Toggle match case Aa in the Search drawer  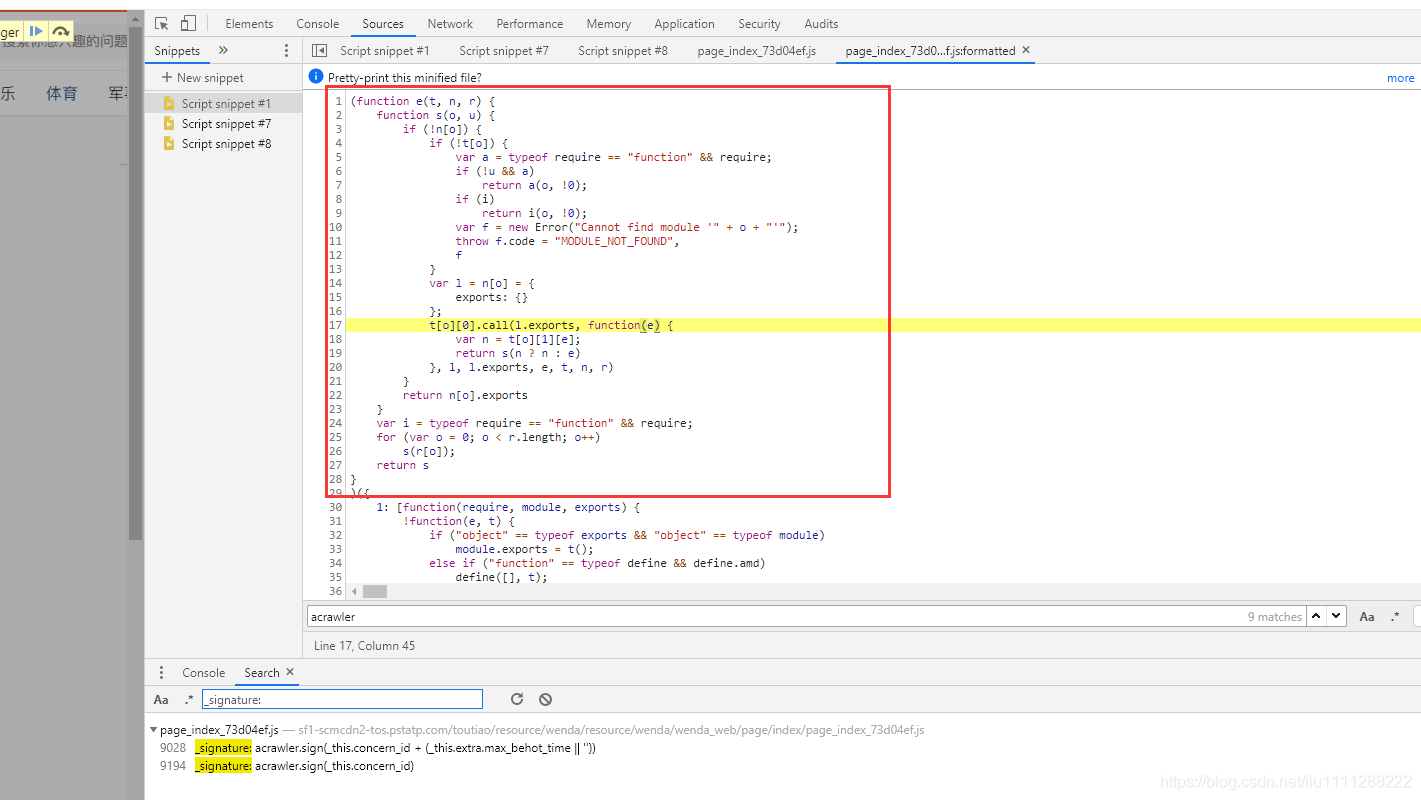pos(161,700)
